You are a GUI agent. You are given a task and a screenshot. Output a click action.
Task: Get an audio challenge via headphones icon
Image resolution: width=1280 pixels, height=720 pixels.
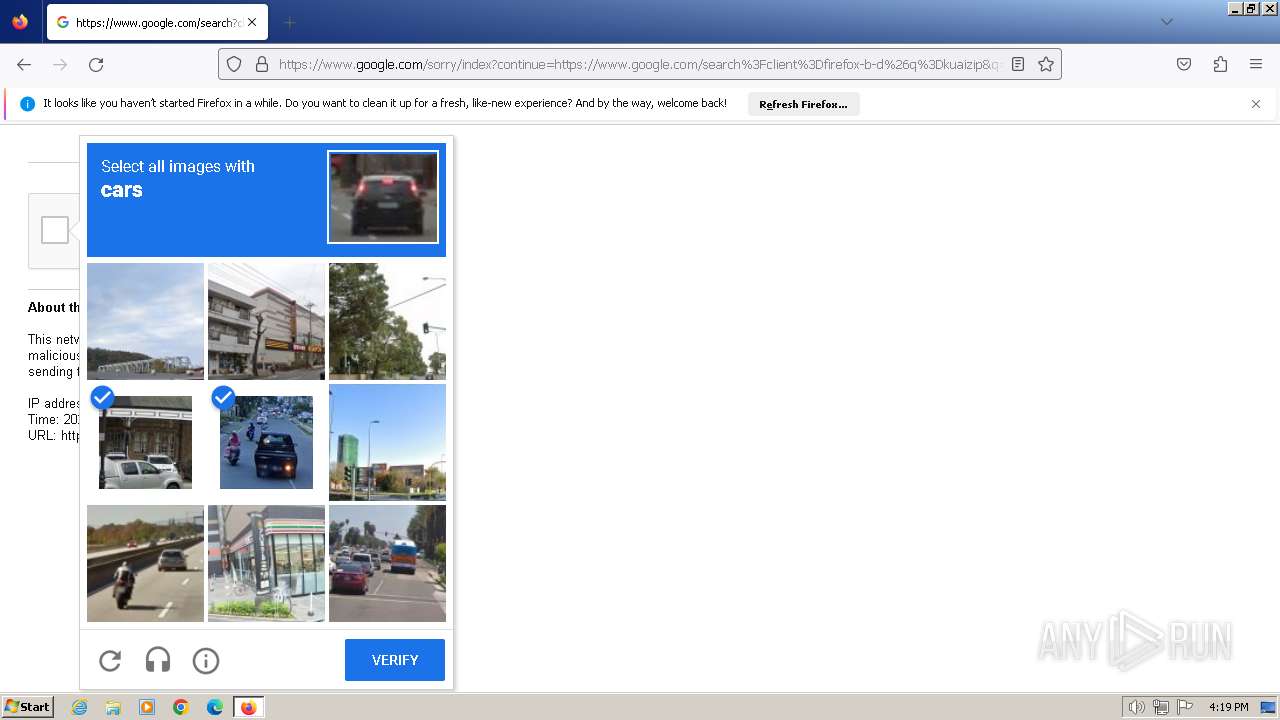click(x=158, y=660)
